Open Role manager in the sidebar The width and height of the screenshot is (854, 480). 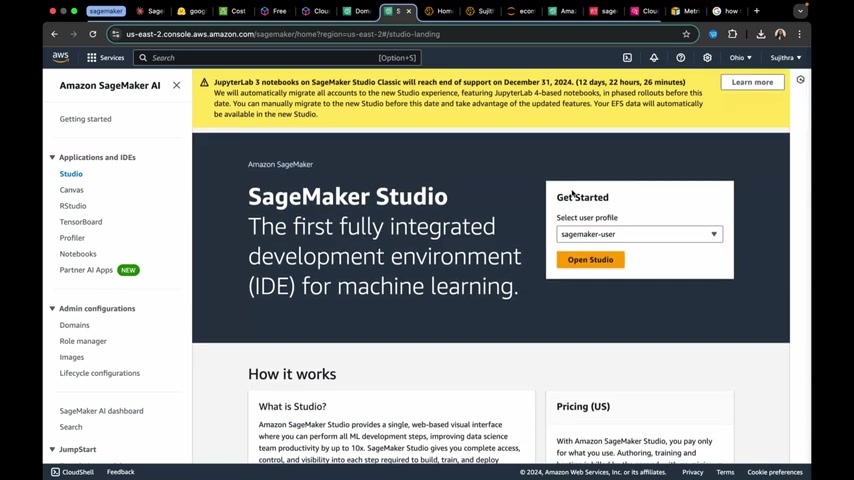coord(83,341)
